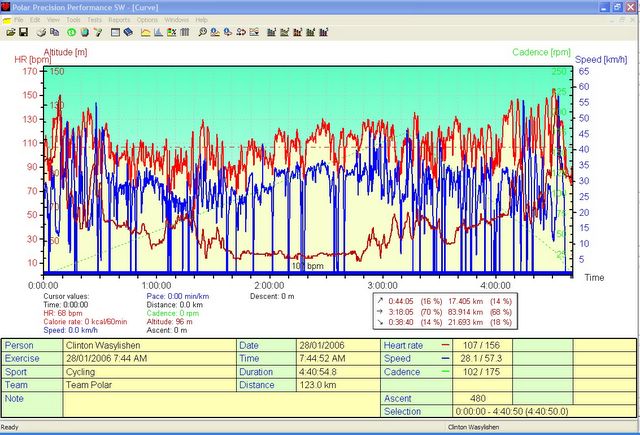Click the 3:00:00 time axis marker
This screenshot has width=640, height=435.
pos(382,285)
